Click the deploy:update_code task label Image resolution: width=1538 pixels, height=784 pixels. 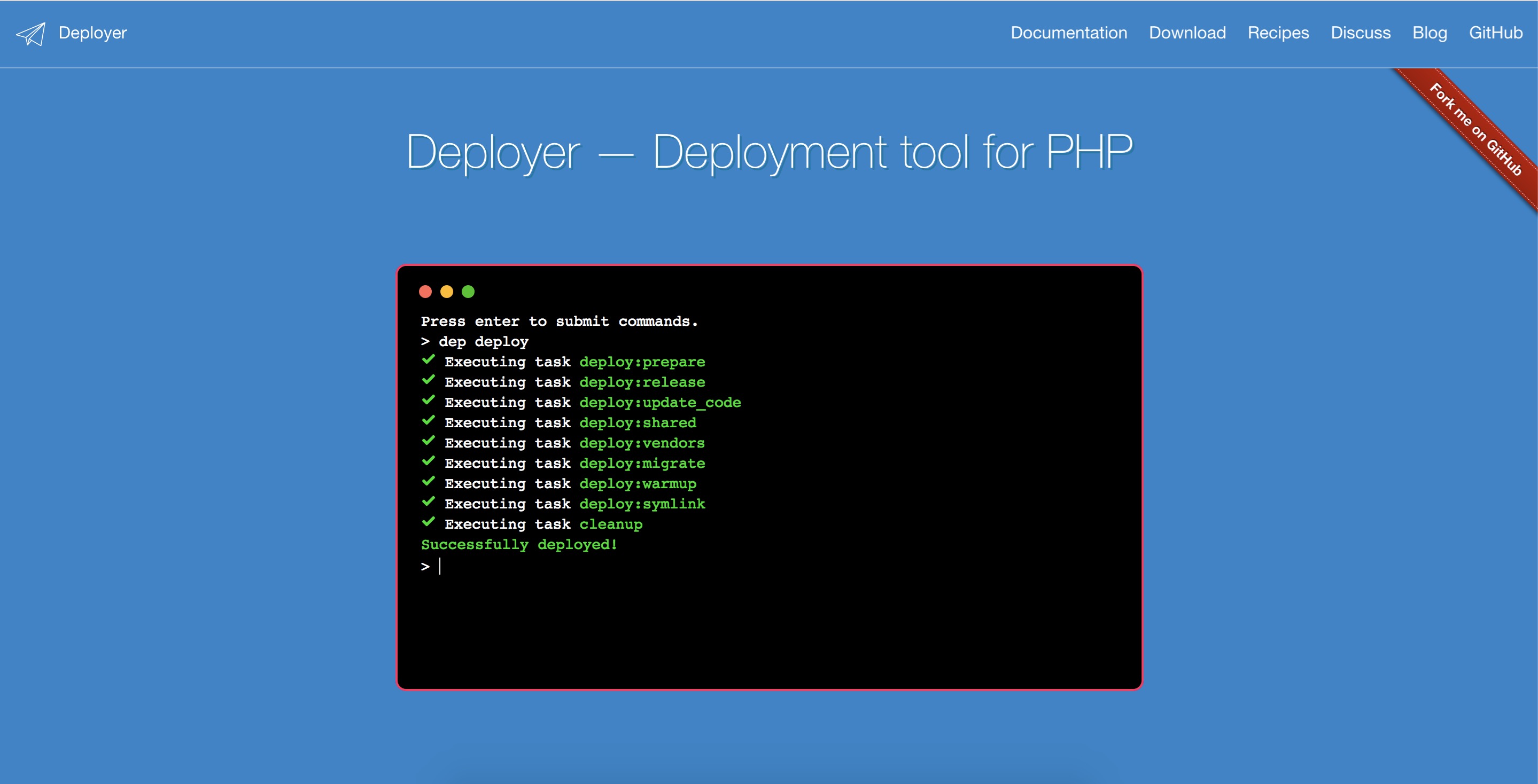660,402
